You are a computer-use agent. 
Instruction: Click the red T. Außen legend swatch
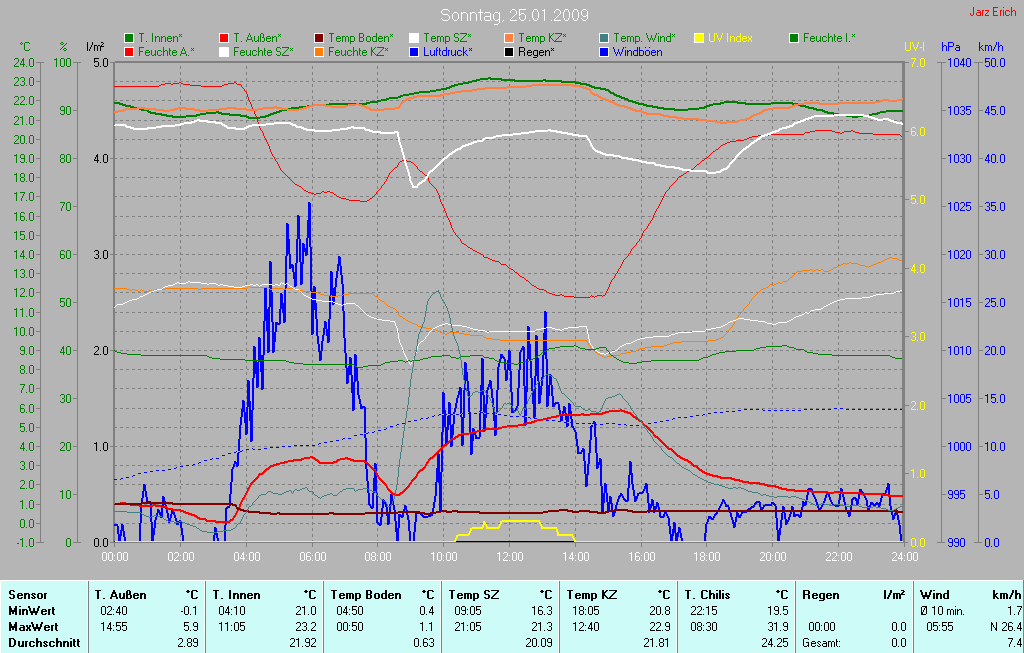224,39
